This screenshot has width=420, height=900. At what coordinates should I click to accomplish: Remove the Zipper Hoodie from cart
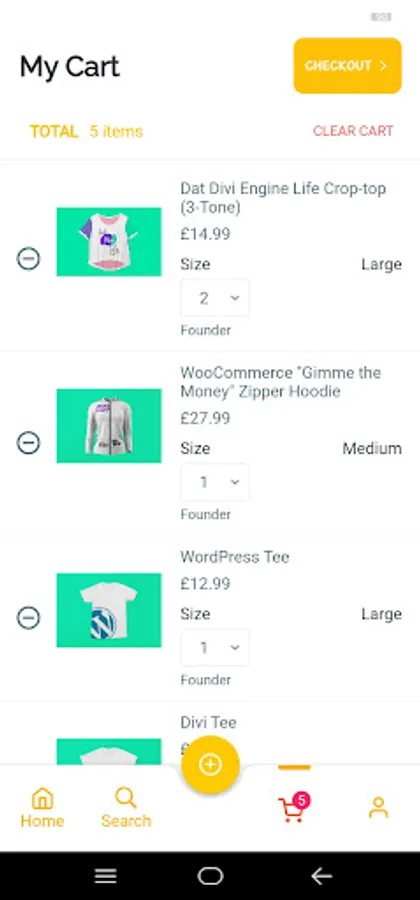[x=28, y=443]
